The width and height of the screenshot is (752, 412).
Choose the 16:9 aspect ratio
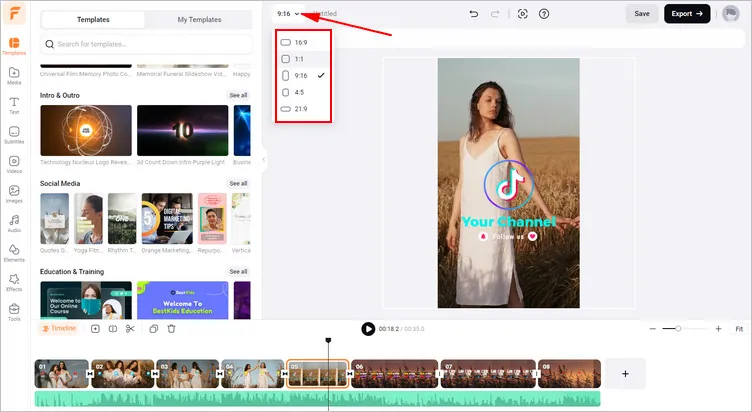pos(303,42)
